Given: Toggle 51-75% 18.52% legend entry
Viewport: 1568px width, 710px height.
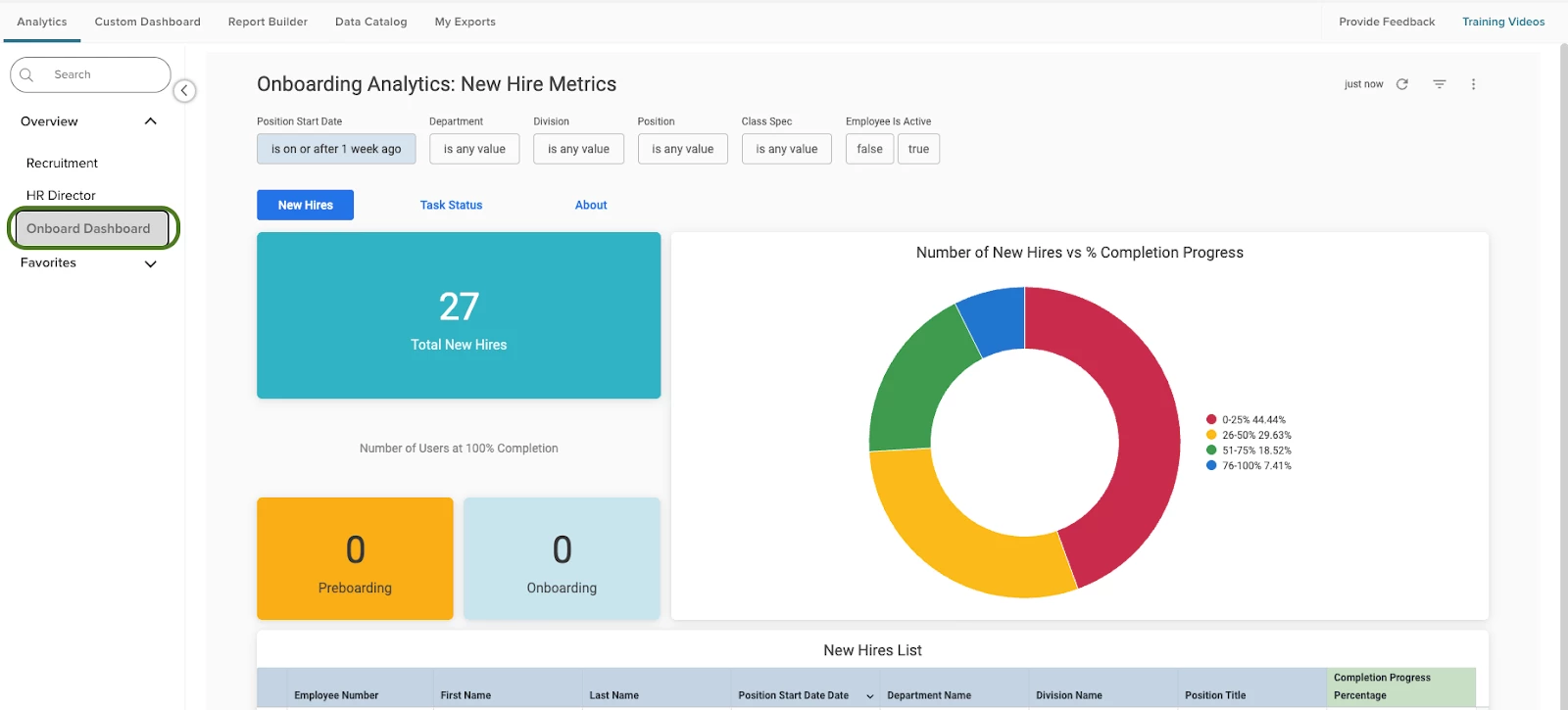Looking at the screenshot, I should (1249, 450).
